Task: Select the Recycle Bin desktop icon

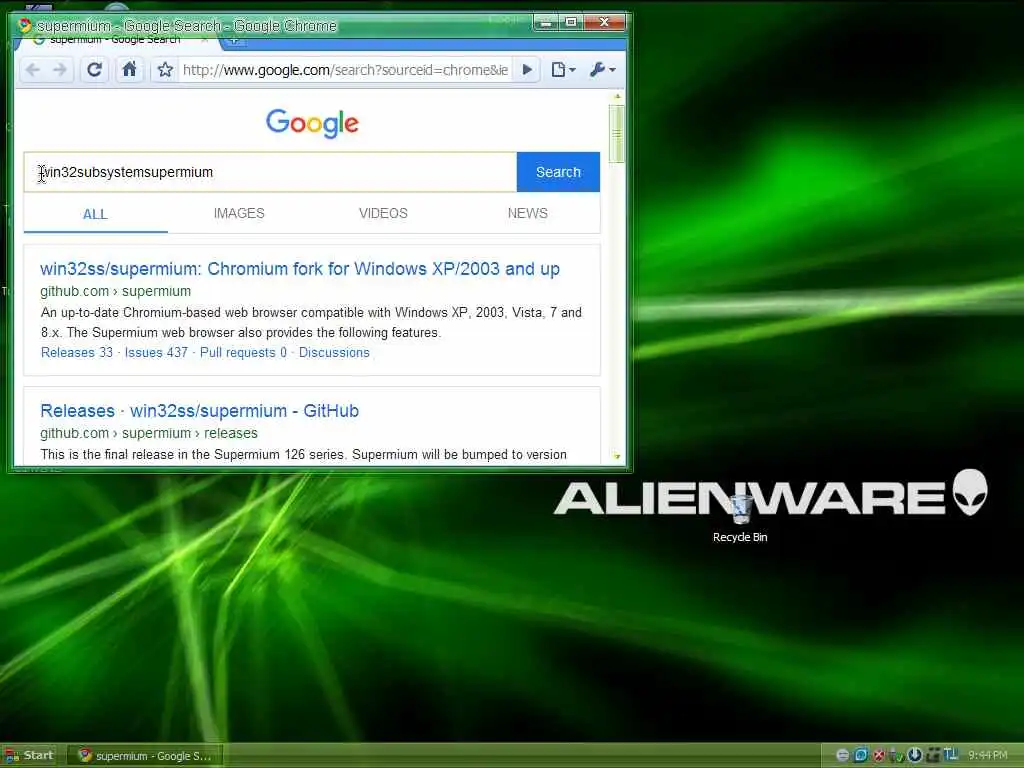Action: coord(740,519)
